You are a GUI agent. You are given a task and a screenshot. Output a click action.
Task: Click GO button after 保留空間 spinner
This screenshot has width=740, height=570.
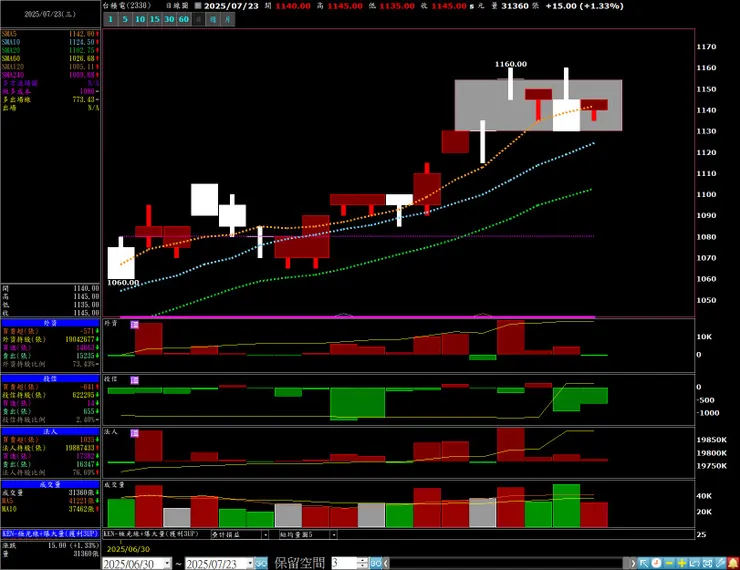tap(375, 563)
